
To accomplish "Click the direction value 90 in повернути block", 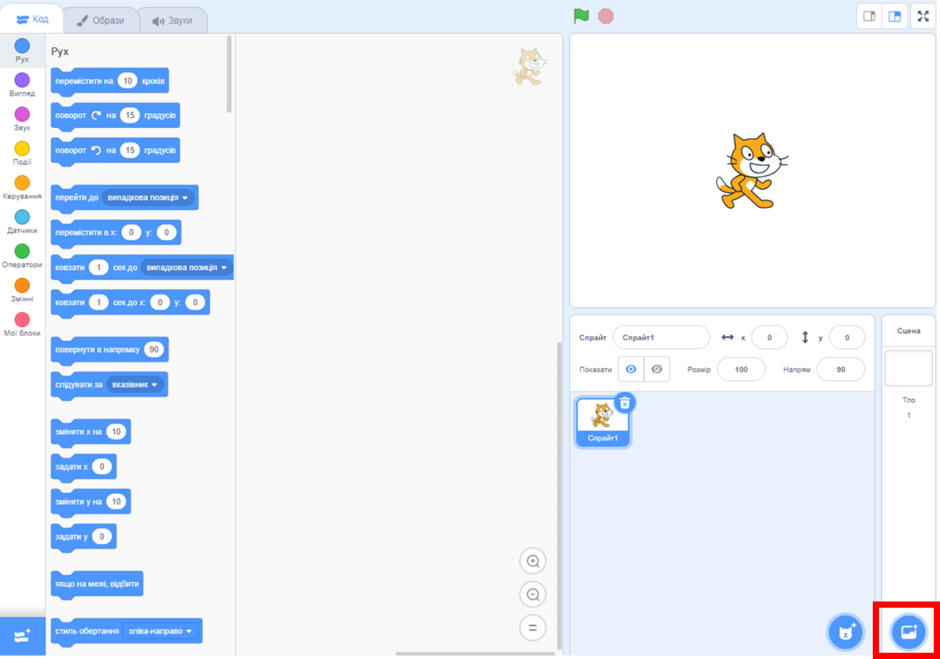I will pyautogui.click(x=154, y=350).
